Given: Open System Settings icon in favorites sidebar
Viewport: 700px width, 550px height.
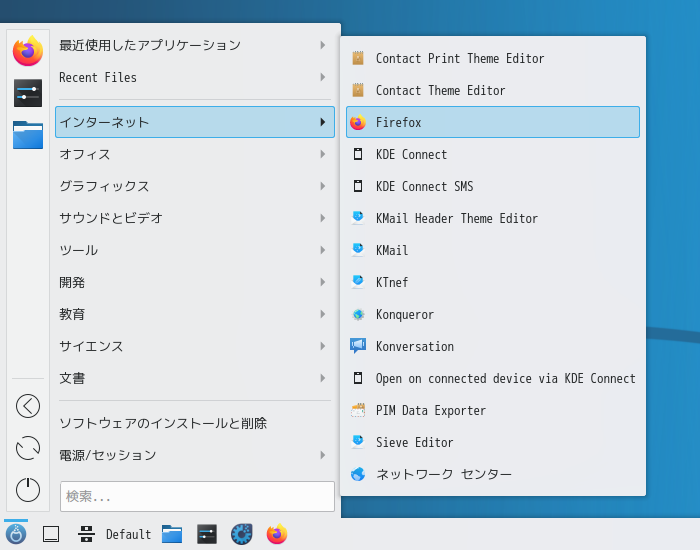Looking at the screenshot, I should tap(28, 93).
